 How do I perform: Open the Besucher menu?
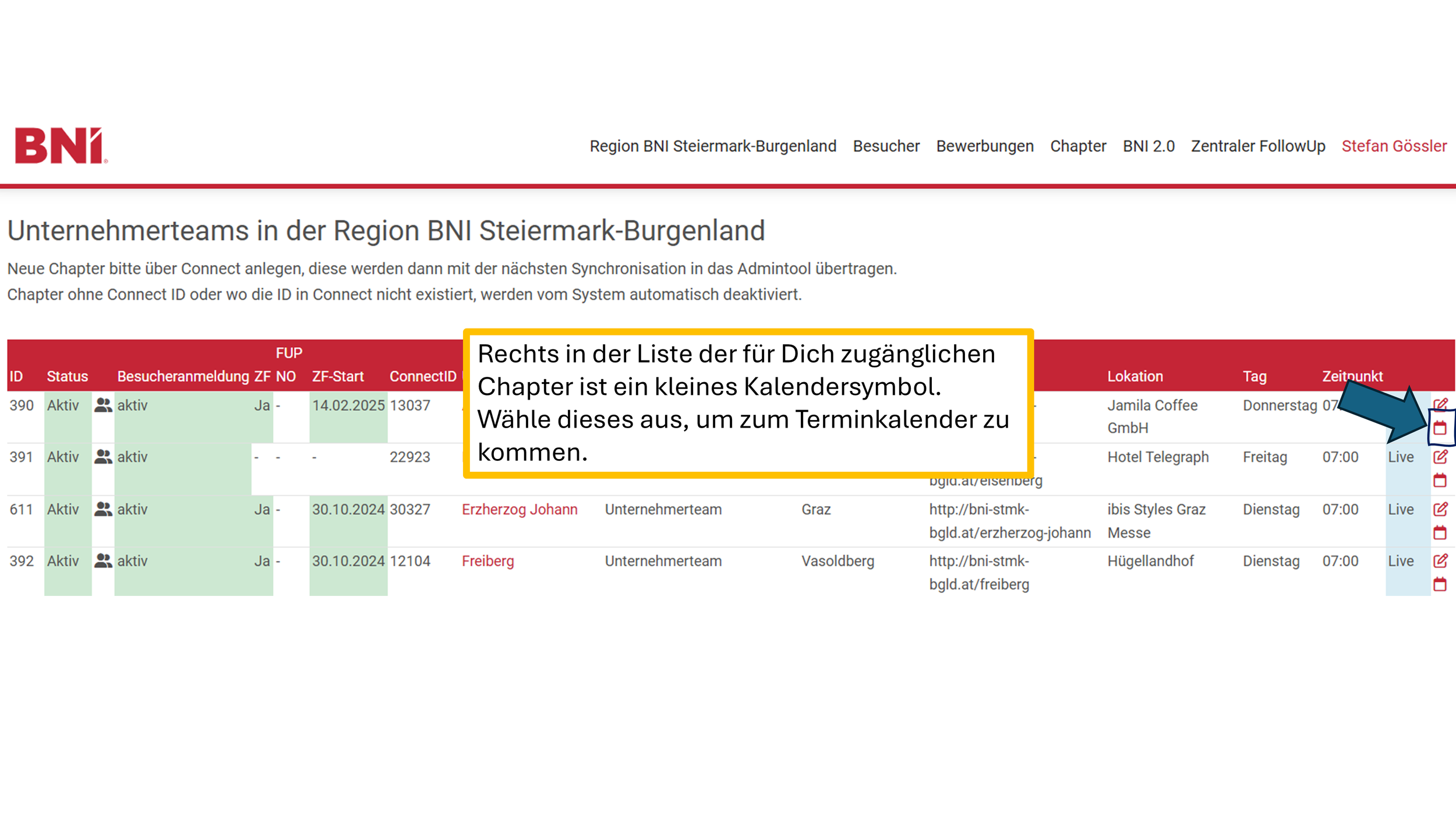click(886, 146)
